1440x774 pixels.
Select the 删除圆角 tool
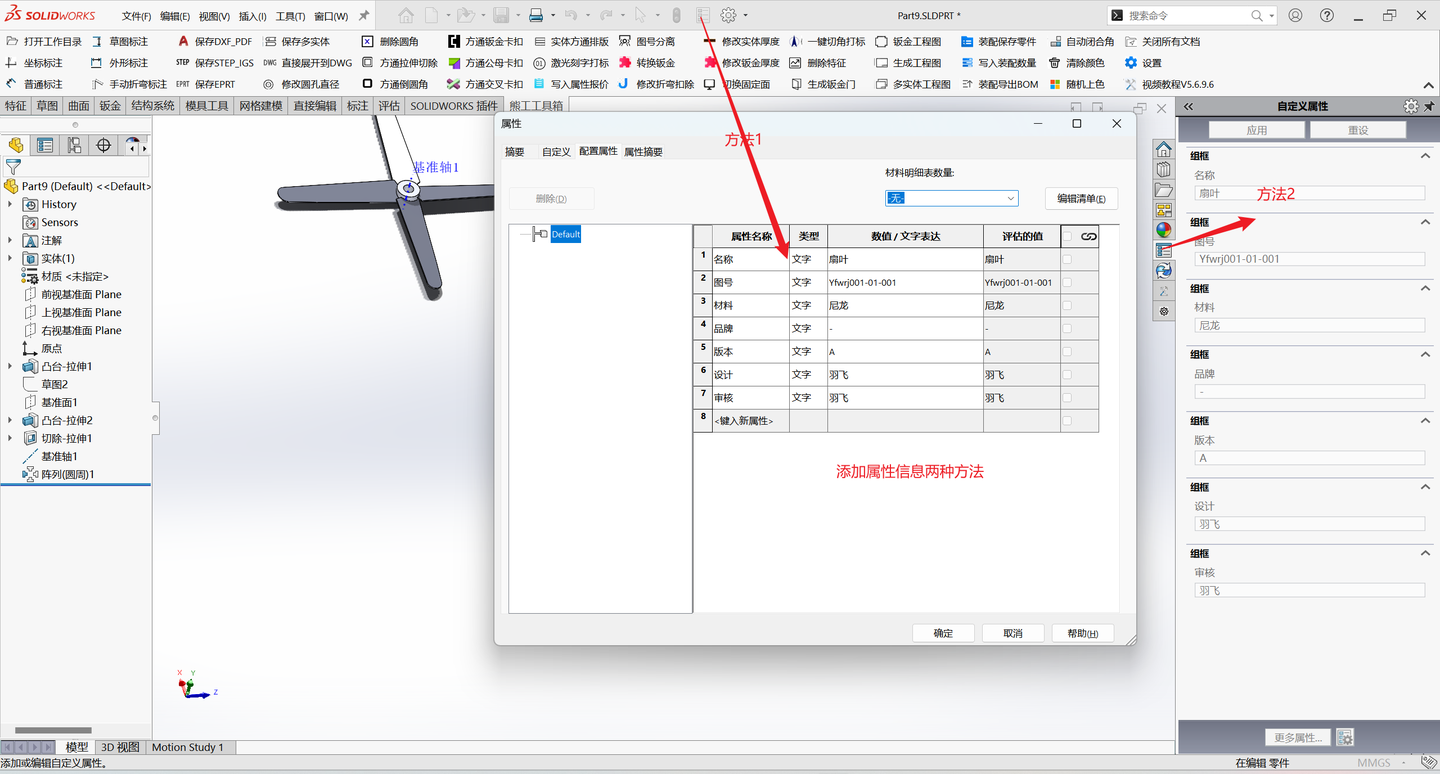click(398, 41)
